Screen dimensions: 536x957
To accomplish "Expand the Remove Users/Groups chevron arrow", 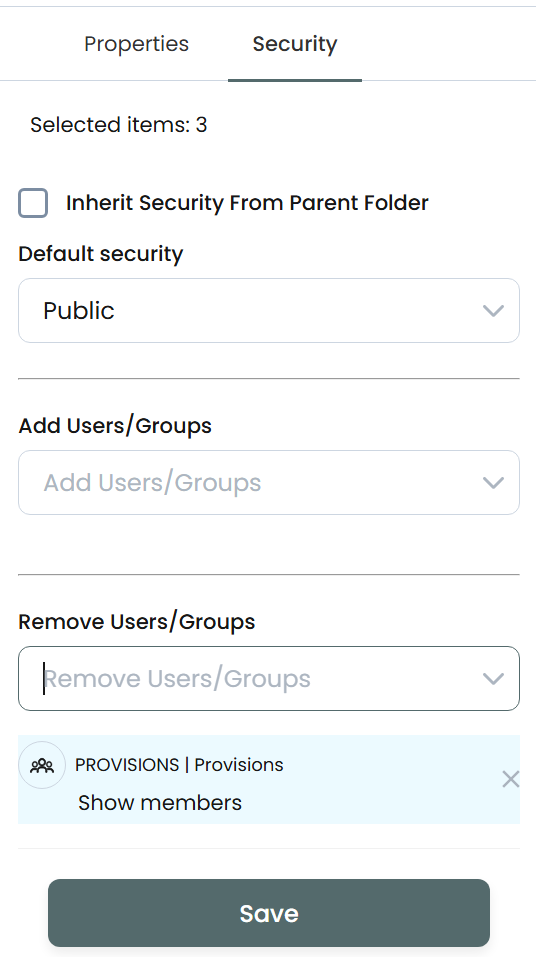I will pos(493,679).
